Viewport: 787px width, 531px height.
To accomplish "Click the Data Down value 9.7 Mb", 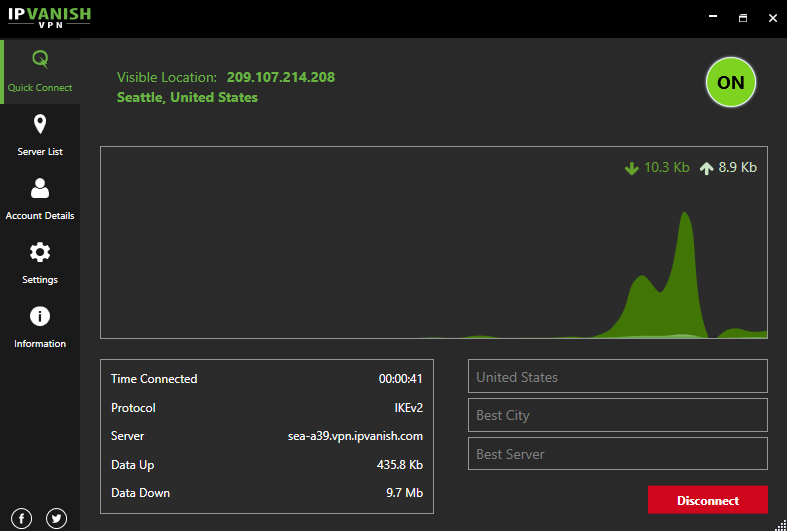I will click(405, 493).
